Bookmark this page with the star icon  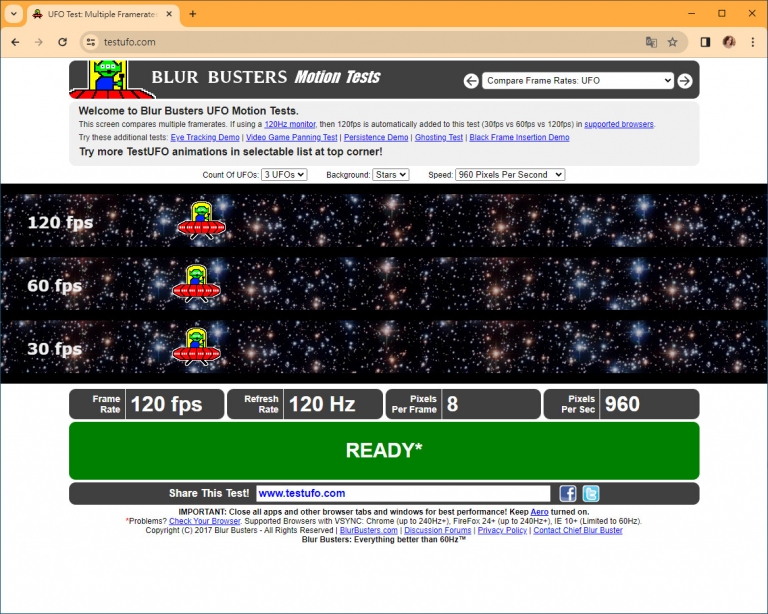pyautogui.click(x=672, y=42)
